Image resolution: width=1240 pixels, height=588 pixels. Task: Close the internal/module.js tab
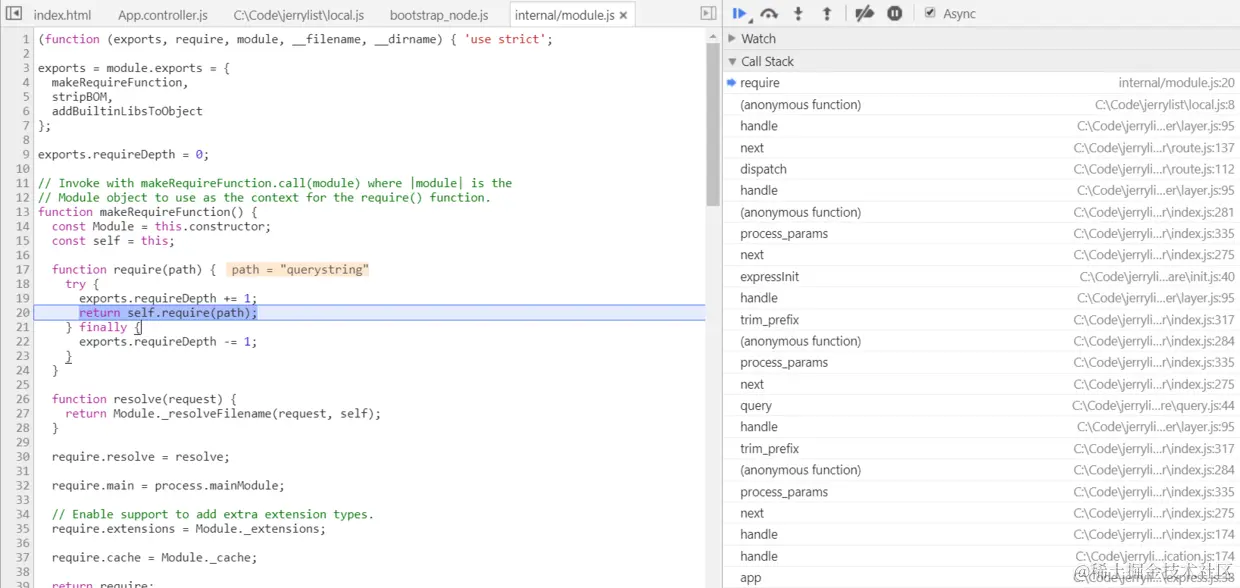(x=624, y=16)
